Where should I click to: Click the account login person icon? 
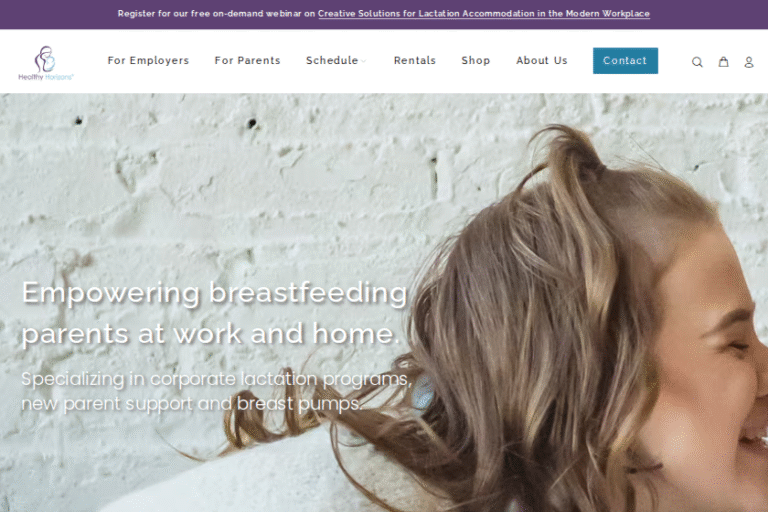pyautogui.click(x=748, y=62)
